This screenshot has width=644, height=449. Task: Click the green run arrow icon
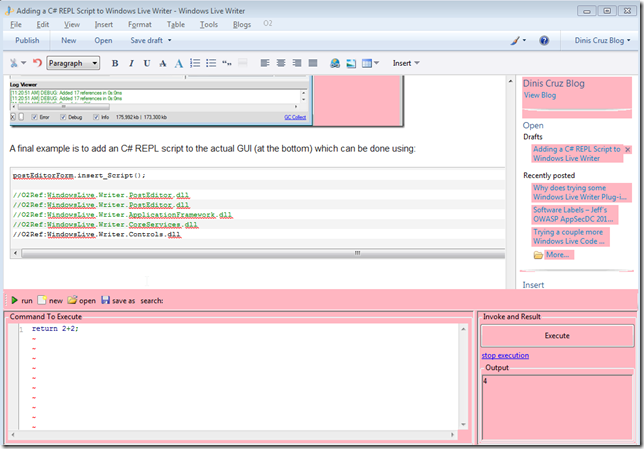point(14,300)
